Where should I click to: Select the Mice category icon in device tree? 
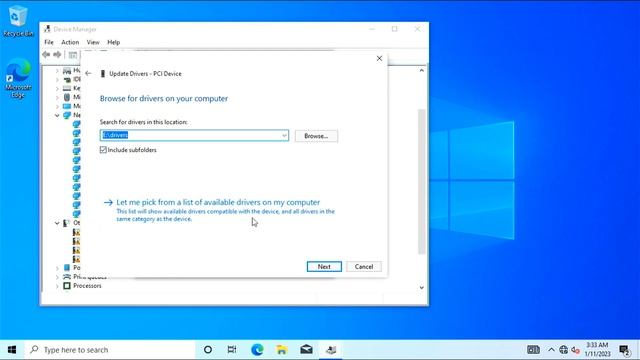(67, 97)
